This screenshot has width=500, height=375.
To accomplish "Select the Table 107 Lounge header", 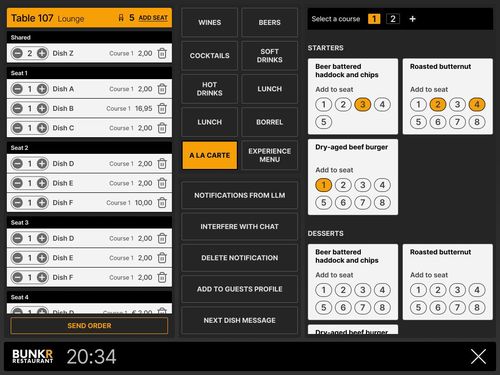I will (x=89, y=18).
